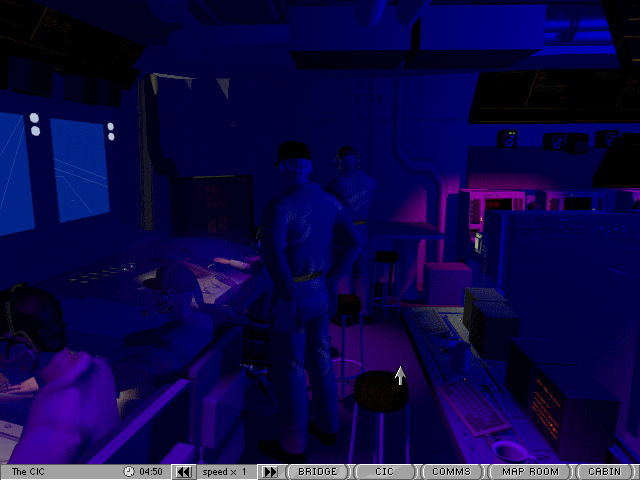Click the fast-forward speed arrows button
The image size is (640, 480).
pos(270,472)
